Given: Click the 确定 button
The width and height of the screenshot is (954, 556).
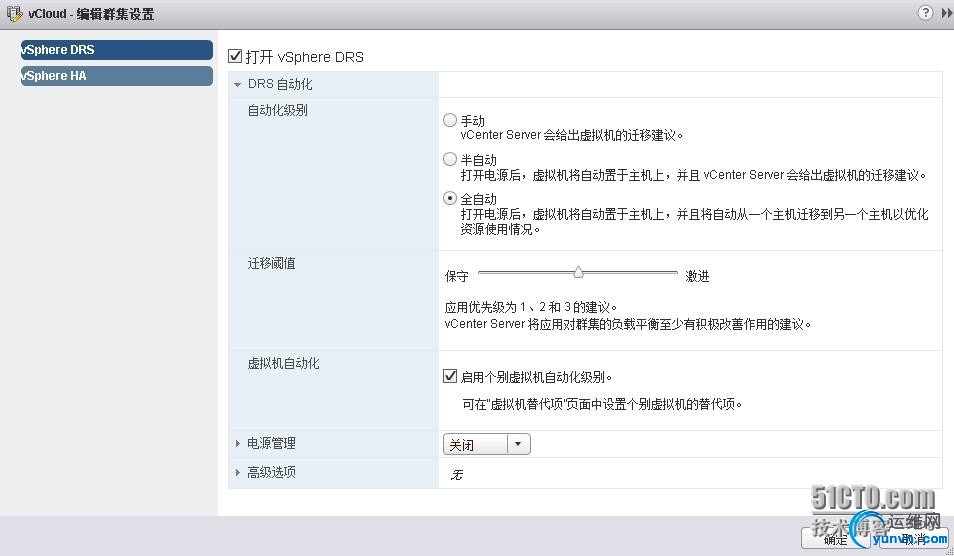Looking at the screenshot, I should click(x=835, y=539).
